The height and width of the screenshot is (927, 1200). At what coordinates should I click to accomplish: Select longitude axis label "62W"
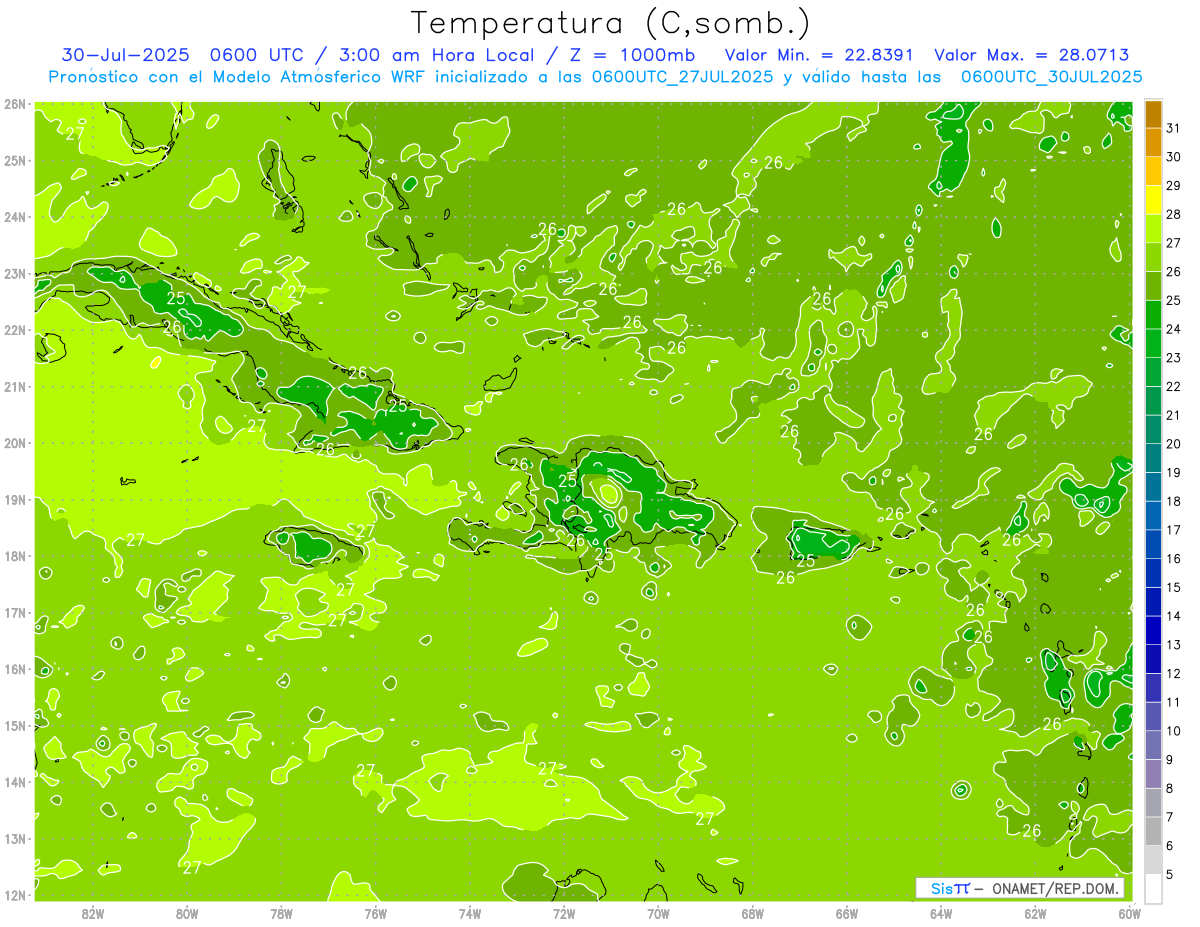click(1036, 914)
